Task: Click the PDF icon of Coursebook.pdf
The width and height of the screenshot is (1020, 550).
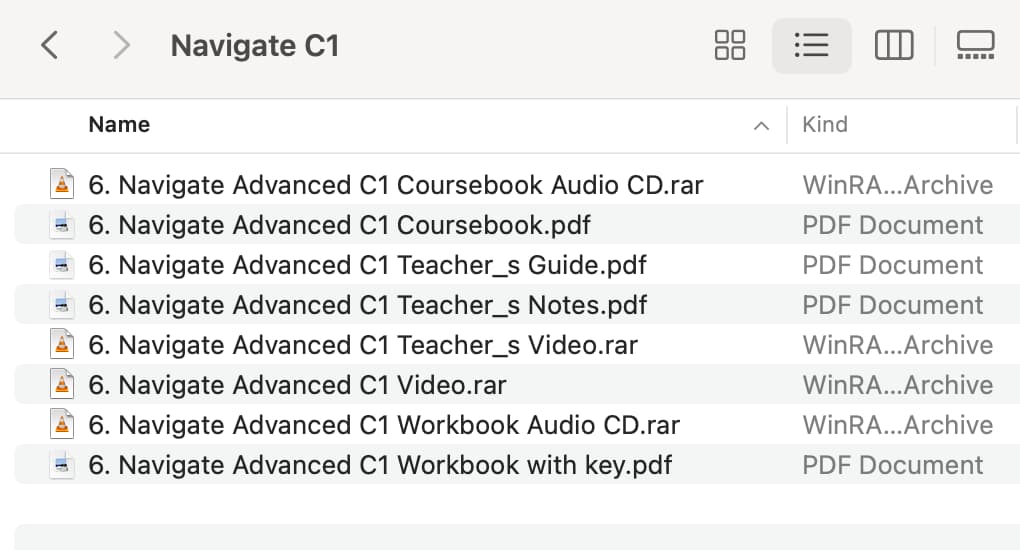Action: (62, 225)
